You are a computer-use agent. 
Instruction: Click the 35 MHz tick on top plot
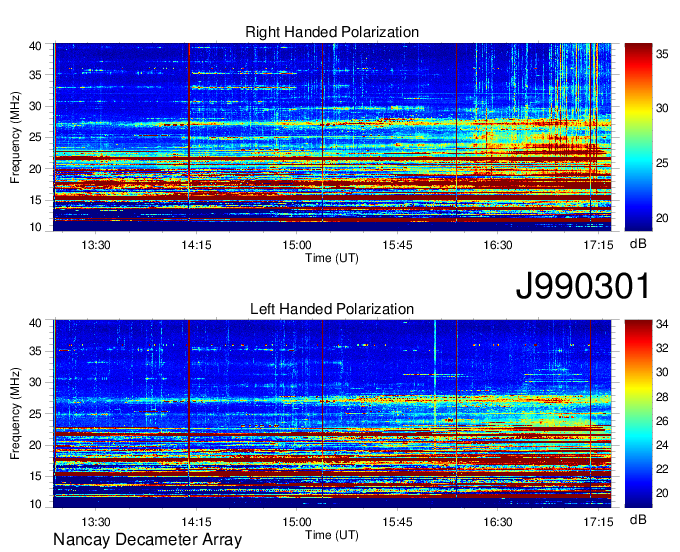pyautogui.click(x=35, y=75)
